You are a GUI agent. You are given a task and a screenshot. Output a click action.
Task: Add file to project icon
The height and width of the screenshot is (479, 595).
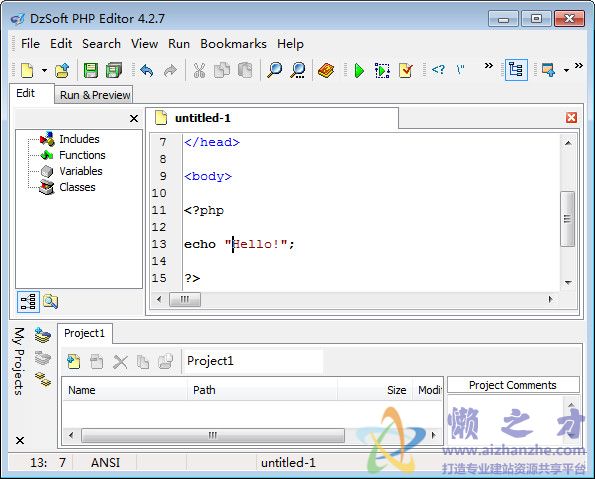pyautogui.click(x=74, y=361)
